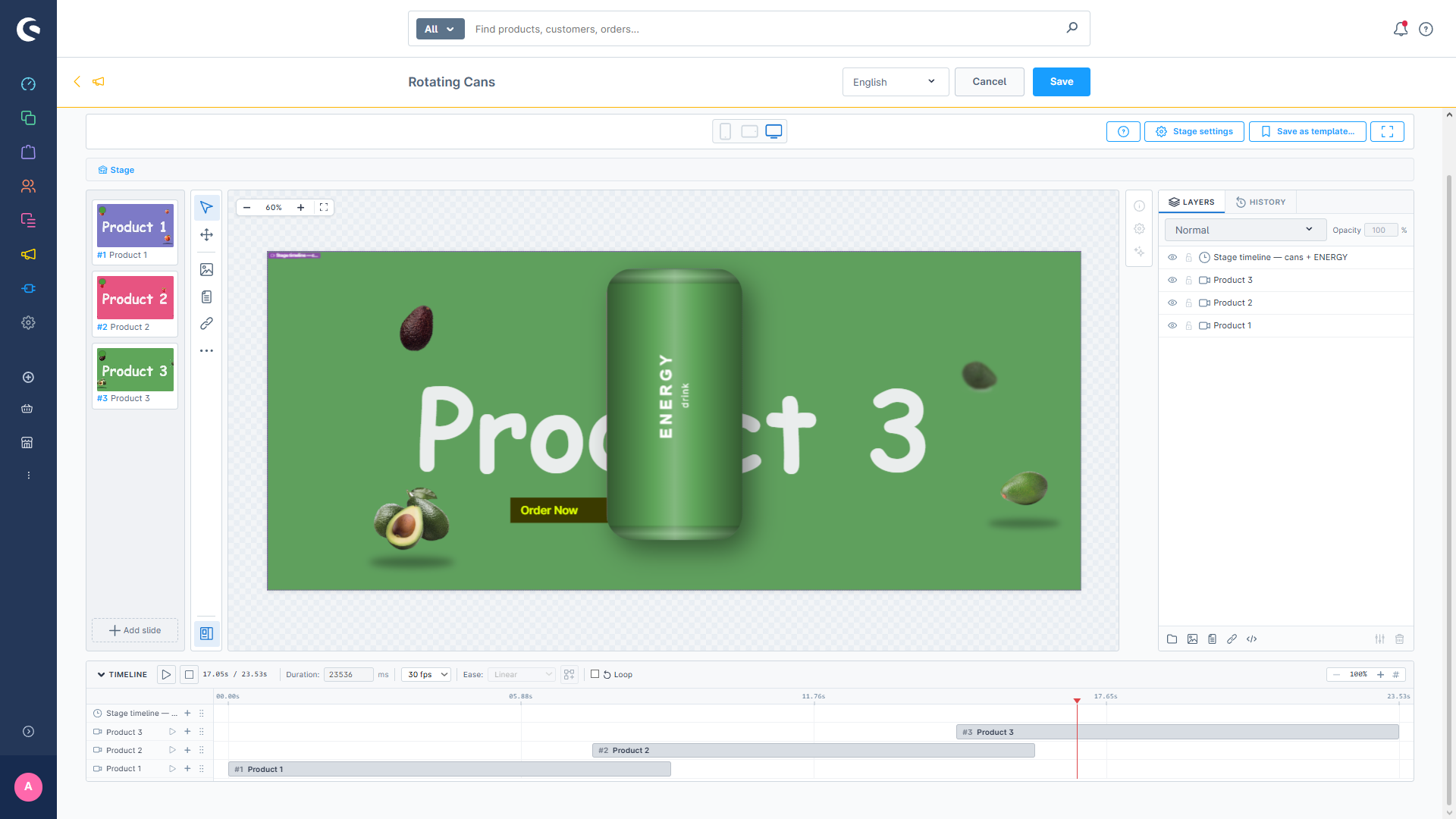Switch to the HISTORY tab
The height and width of the screenshot is (819, 1456).
[x=1260, y=202]
